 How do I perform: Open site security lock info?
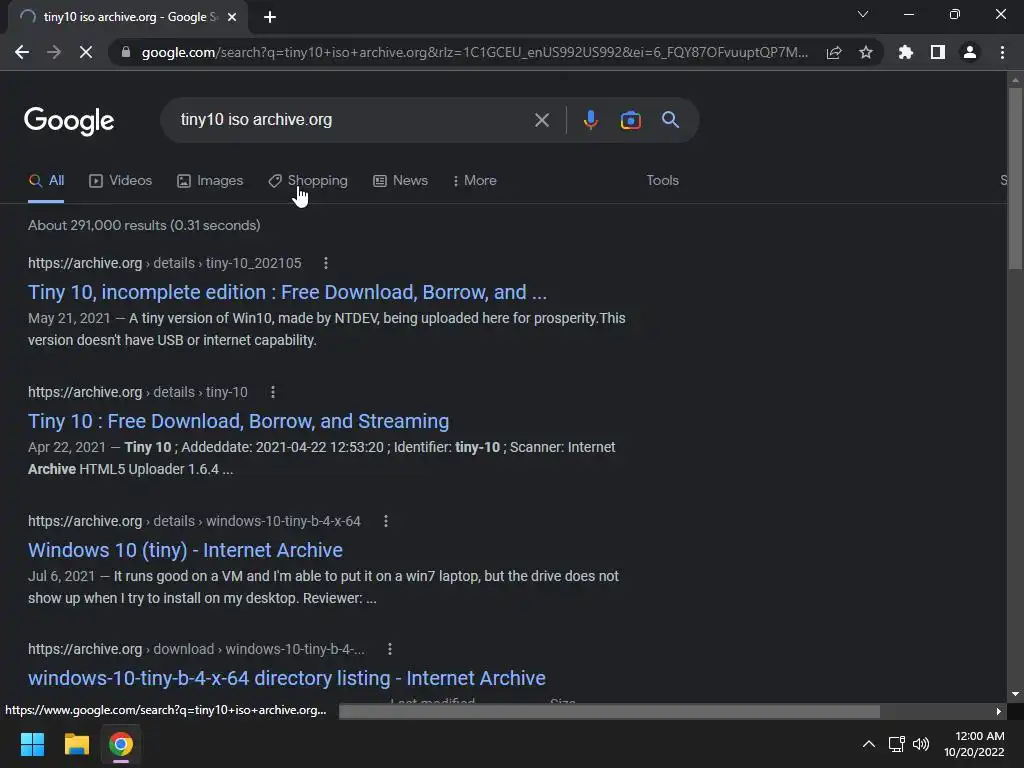click(x=126, y=52)
